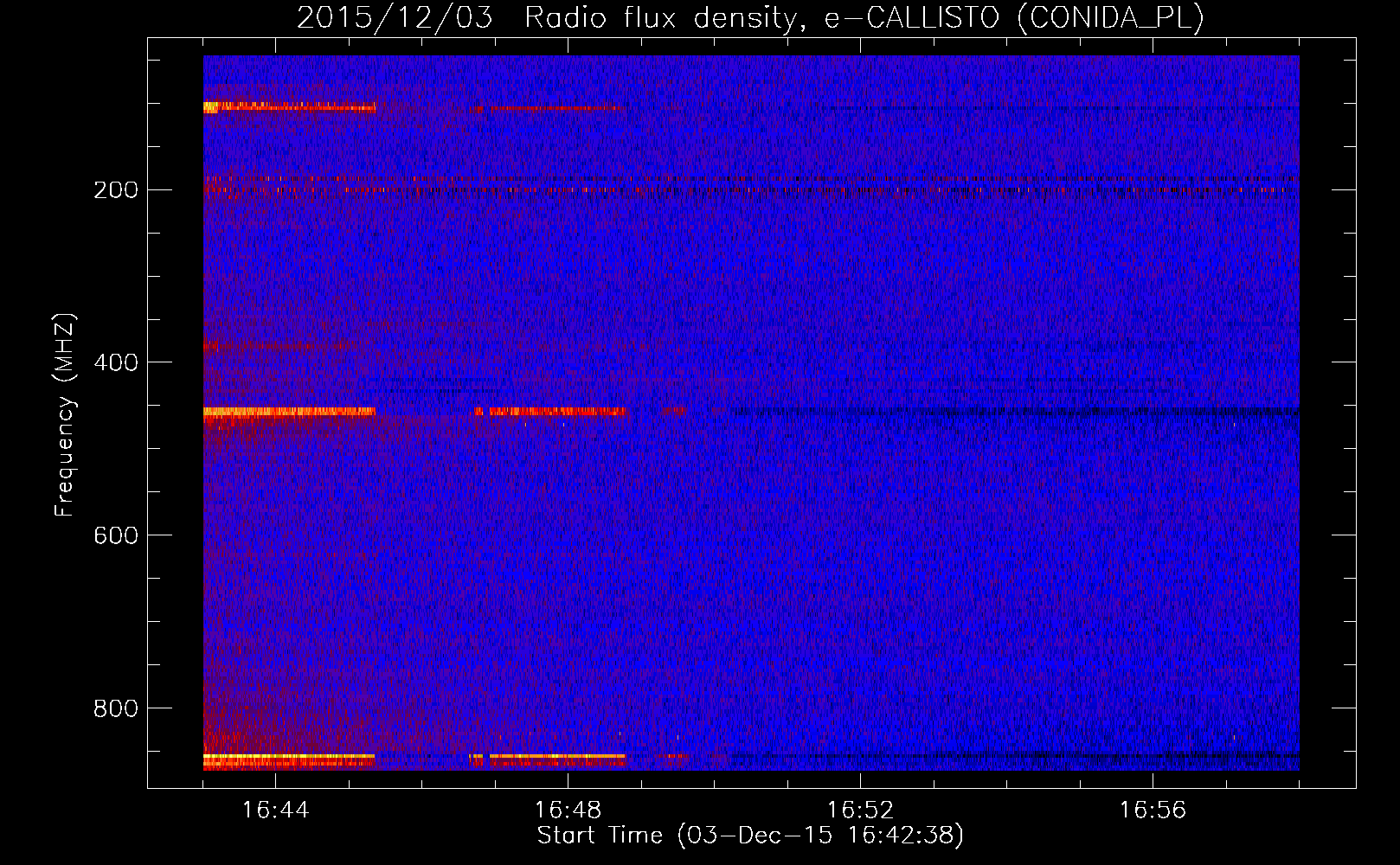This screenshot has height=865, width=1400.
Task: Click the 16:48 time tick label
Action: pyautogui.click(x=568, y=811)
